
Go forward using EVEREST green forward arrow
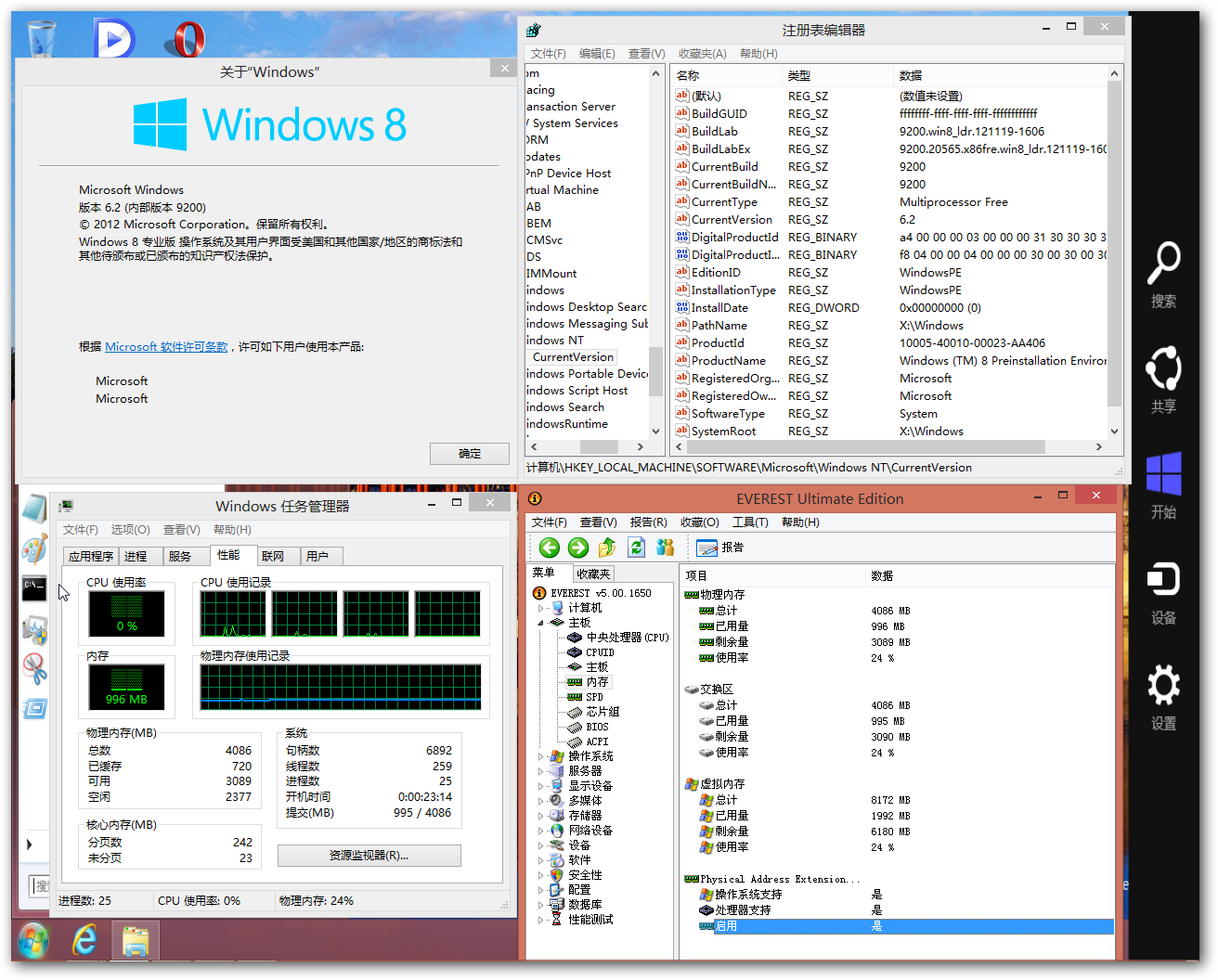(578, 548)
